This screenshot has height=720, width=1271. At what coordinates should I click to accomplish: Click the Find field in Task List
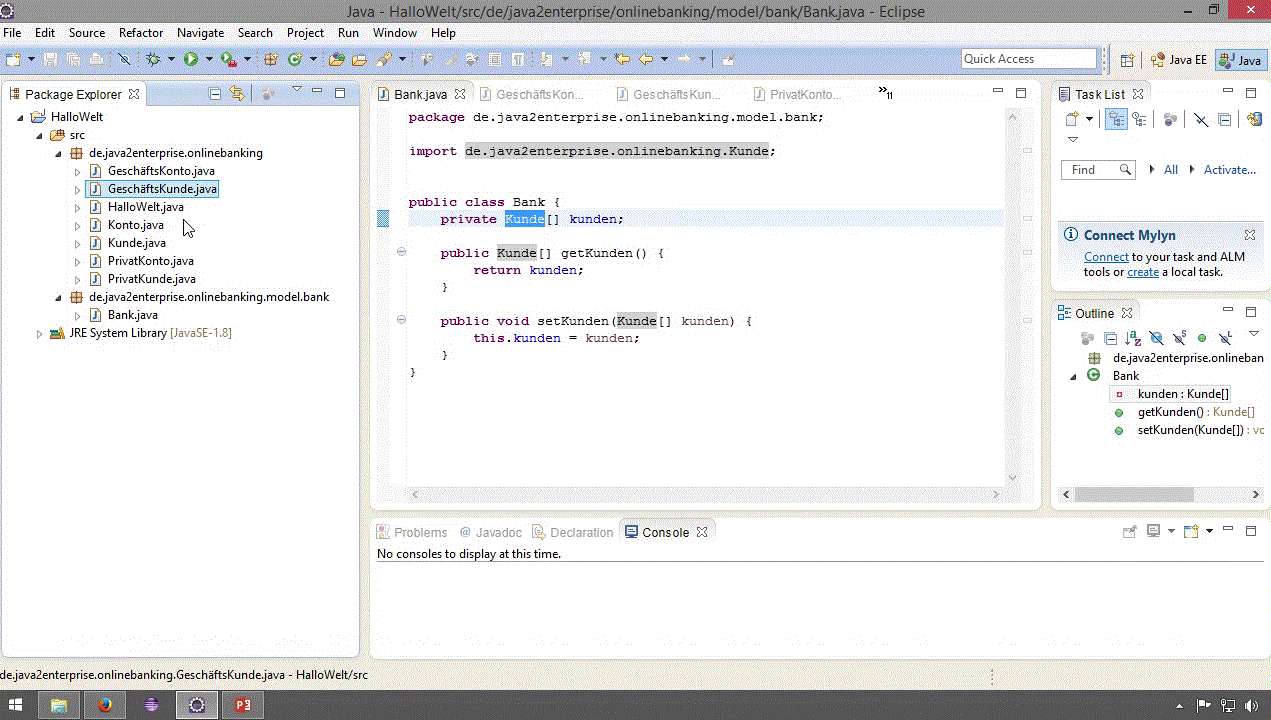point(1098,170)
